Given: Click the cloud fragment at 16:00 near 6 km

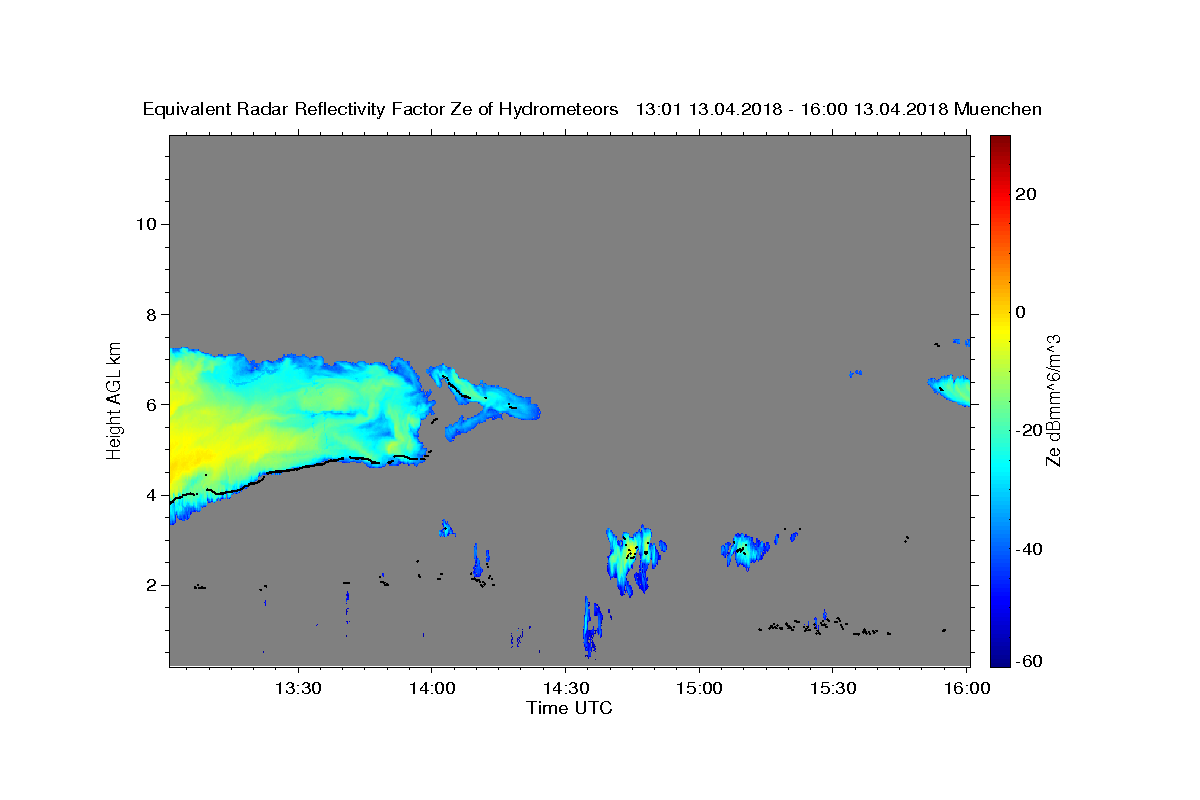Looking at the screenshot, I should tap(952, 389).
